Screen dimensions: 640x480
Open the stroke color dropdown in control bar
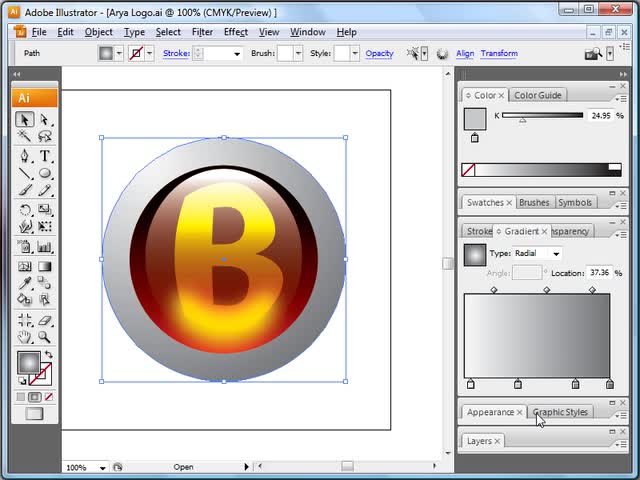(x=149, y=53)
